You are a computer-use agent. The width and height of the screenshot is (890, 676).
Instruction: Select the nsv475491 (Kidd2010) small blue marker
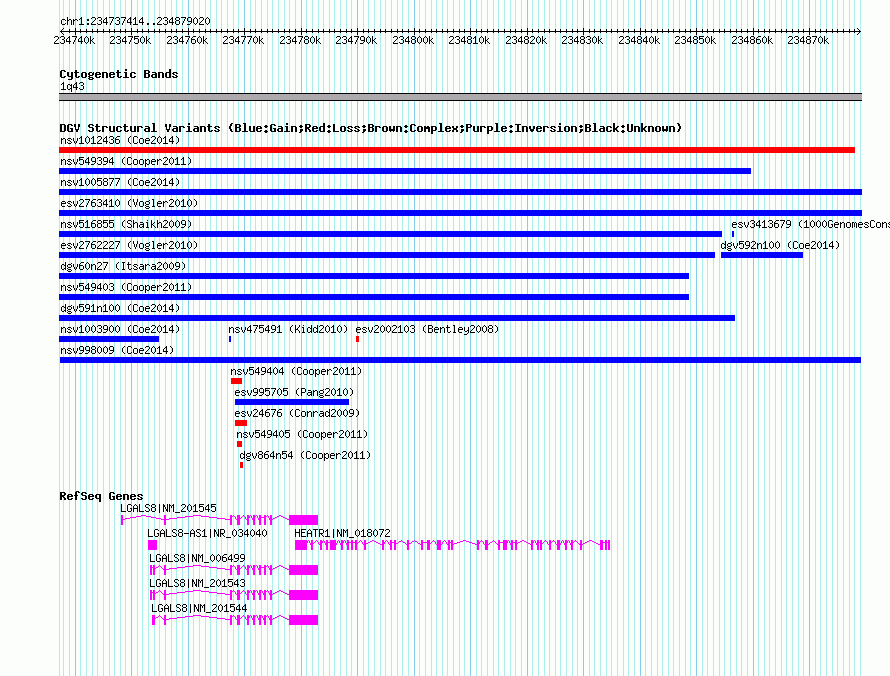click(230, 339)
